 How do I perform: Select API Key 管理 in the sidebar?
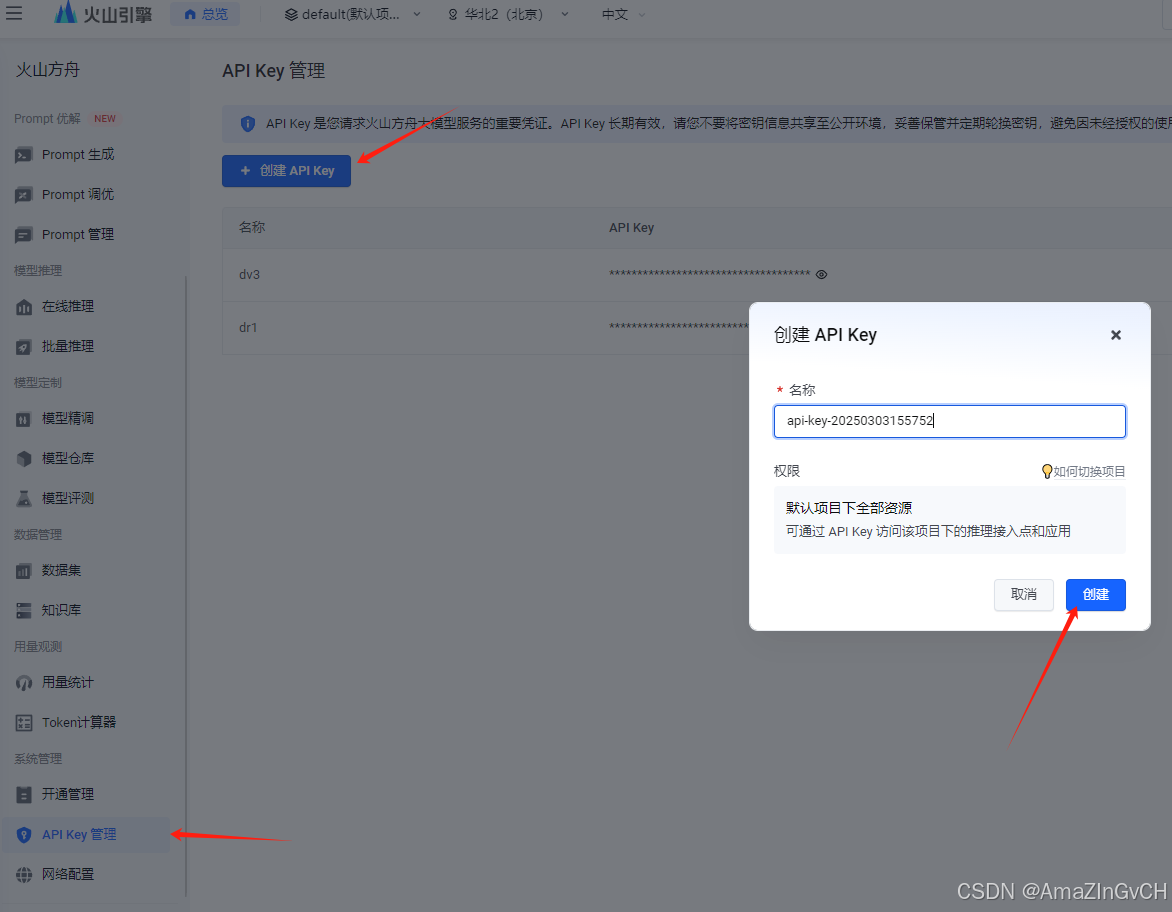[x=85, y=834]
